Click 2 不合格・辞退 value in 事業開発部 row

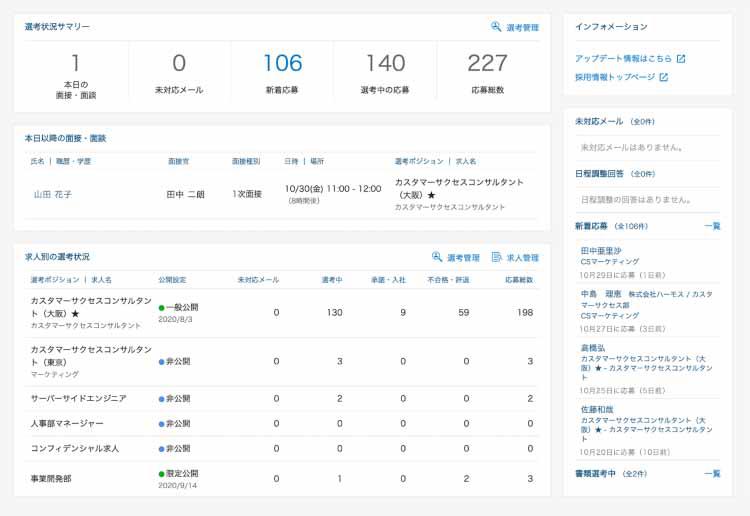466,478
